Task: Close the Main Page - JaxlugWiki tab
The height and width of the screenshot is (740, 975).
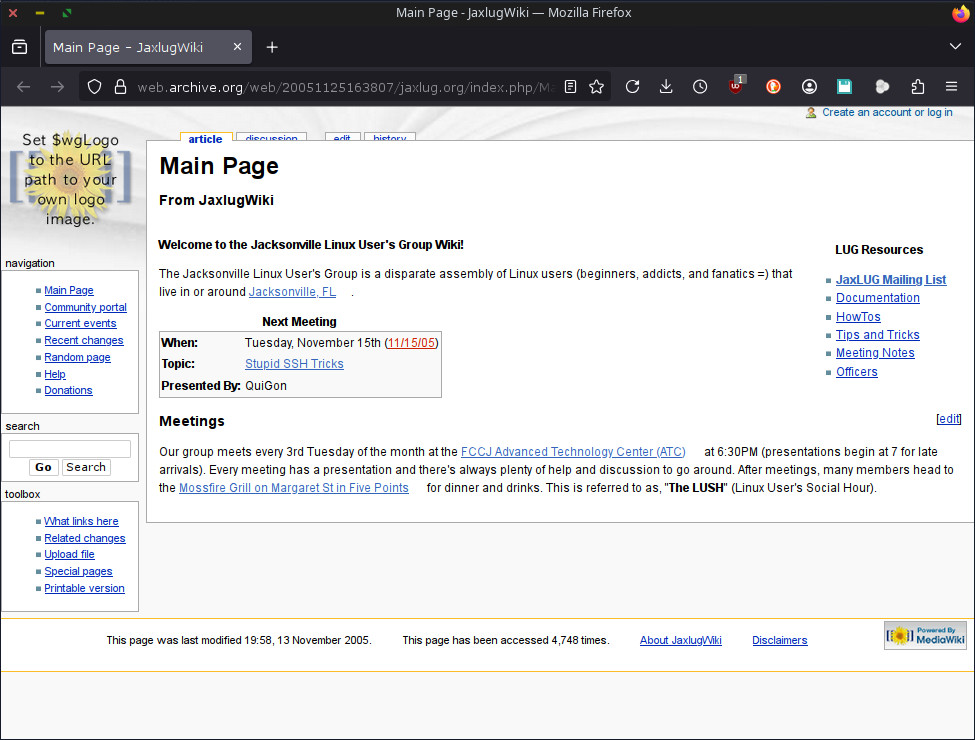Action: pos(236,47)
